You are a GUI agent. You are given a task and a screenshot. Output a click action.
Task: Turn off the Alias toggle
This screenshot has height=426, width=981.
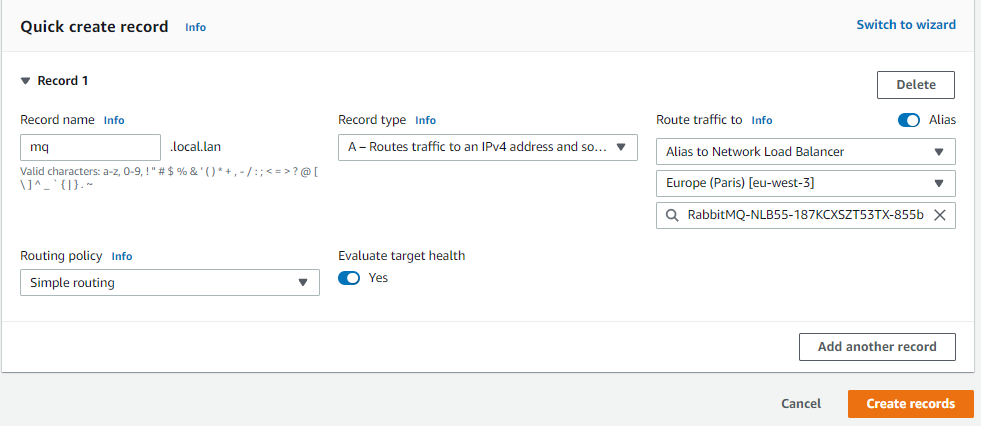click(909, 120)
